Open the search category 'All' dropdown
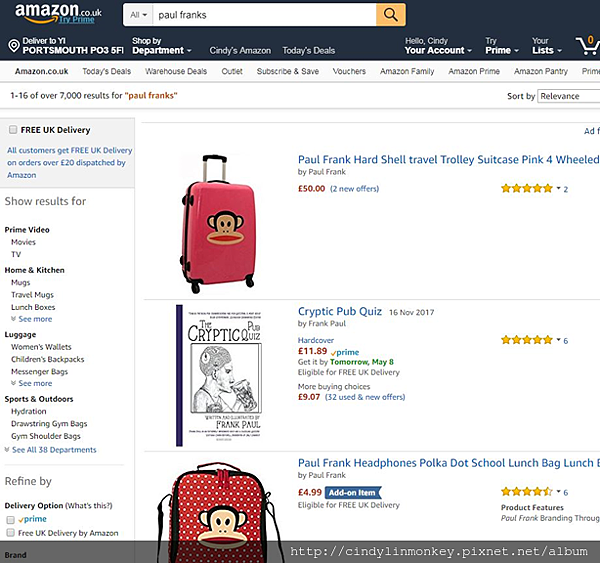Screen dimensions: 600x563 click(x=138, y=15)
